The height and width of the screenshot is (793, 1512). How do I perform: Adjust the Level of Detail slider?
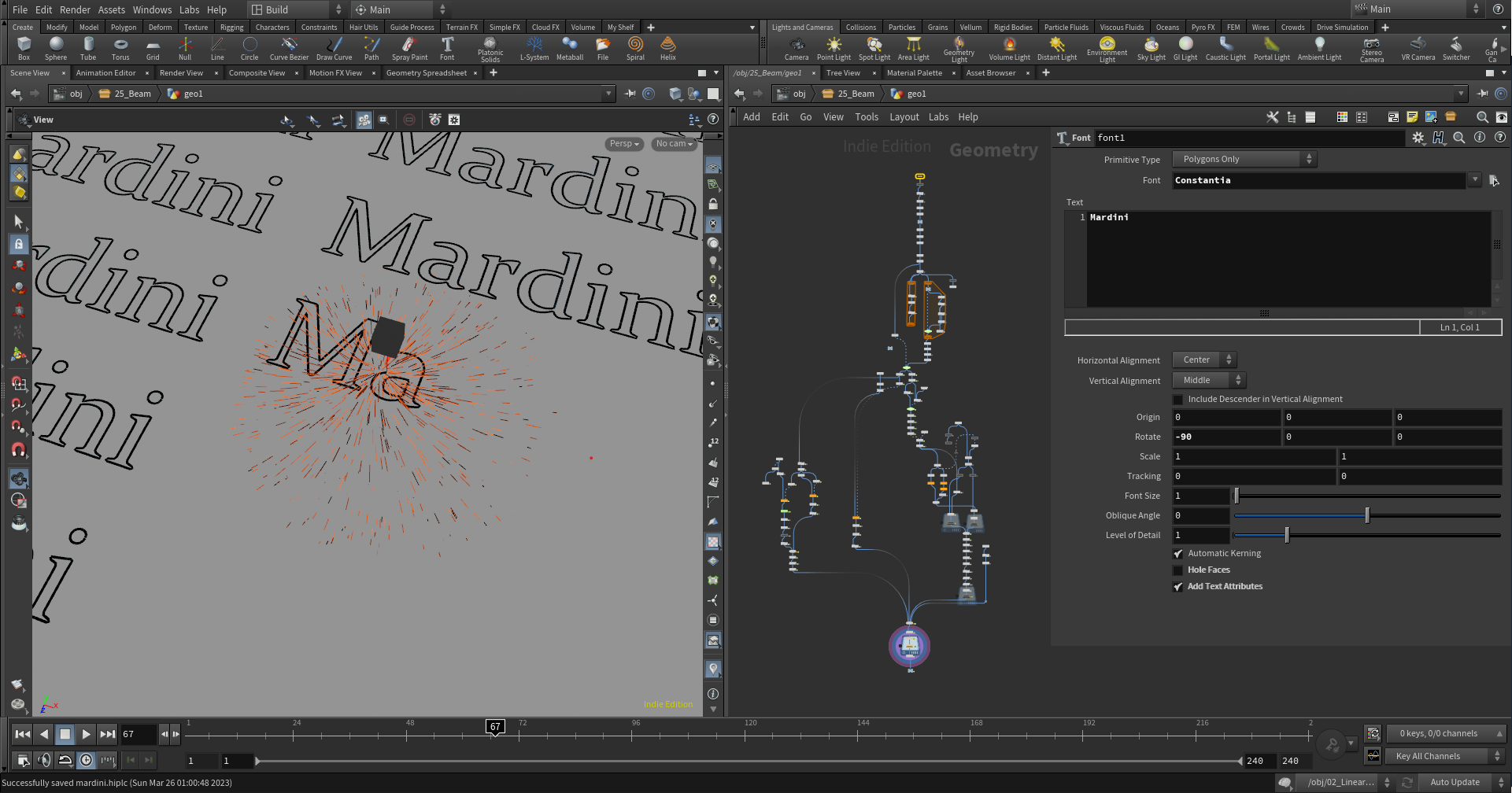click(1367, 535)
